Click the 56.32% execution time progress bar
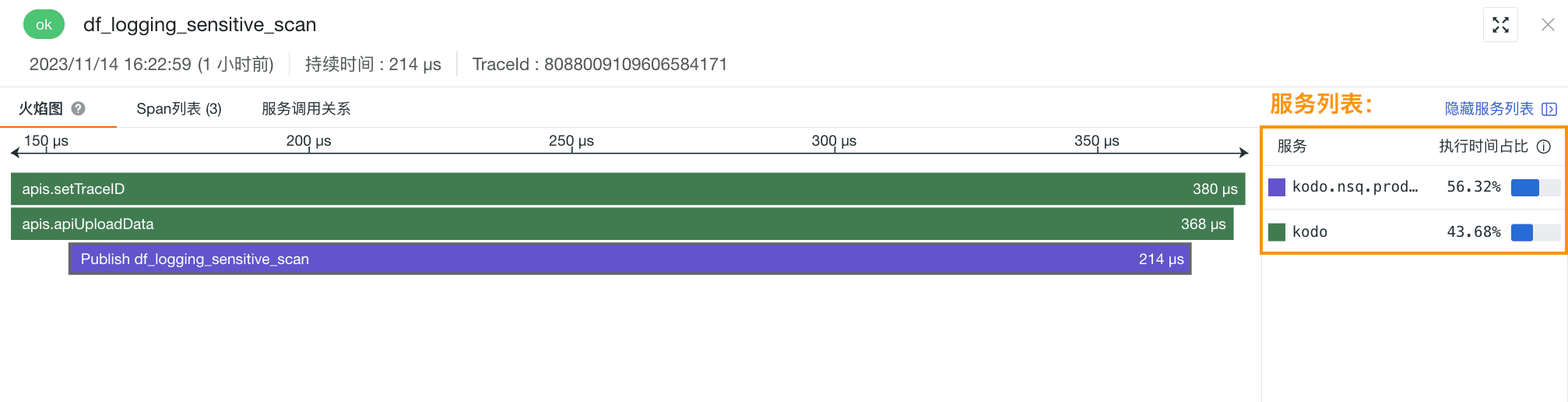This screenshot has height=402, width=1568. [1535, 187]
